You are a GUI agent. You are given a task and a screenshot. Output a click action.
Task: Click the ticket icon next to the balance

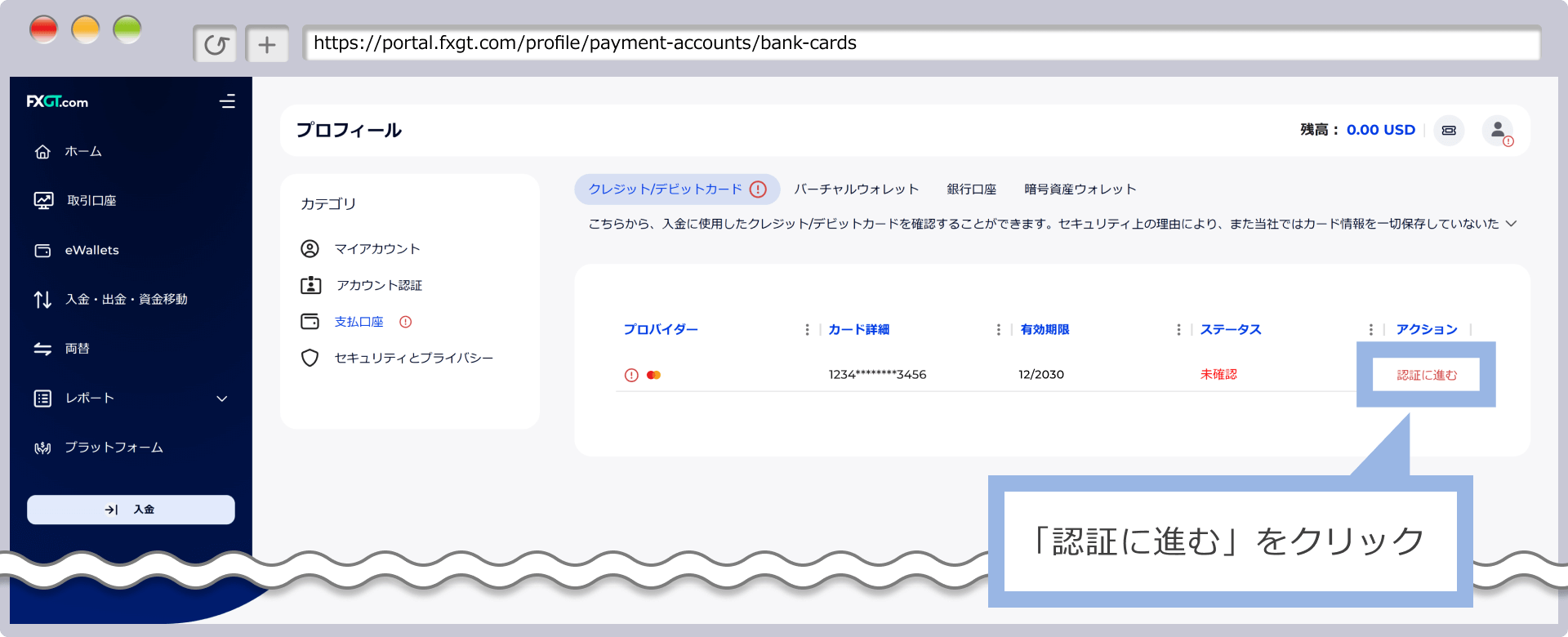(x=1449, y=131)
